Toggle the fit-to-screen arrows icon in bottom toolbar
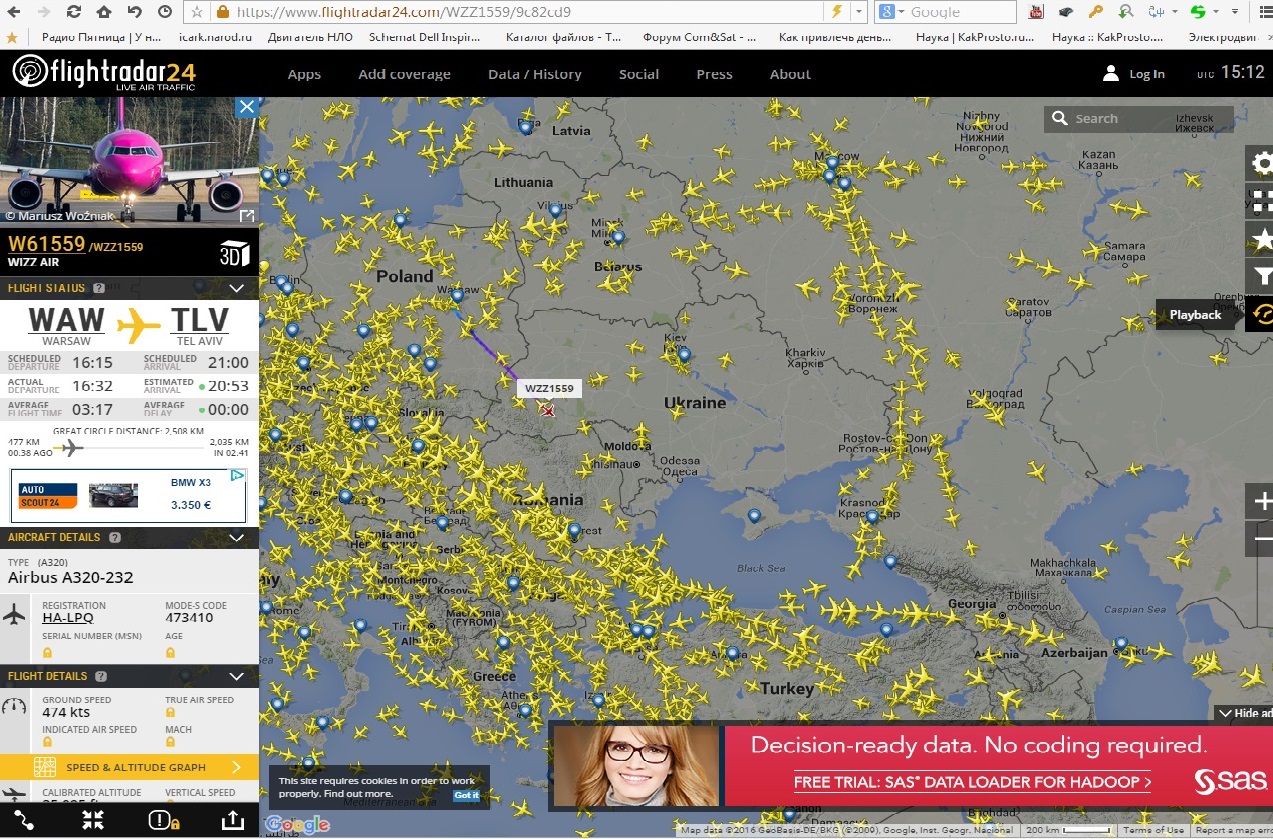This screenshot has width=1273, height=839. click(x=93, y=820)
